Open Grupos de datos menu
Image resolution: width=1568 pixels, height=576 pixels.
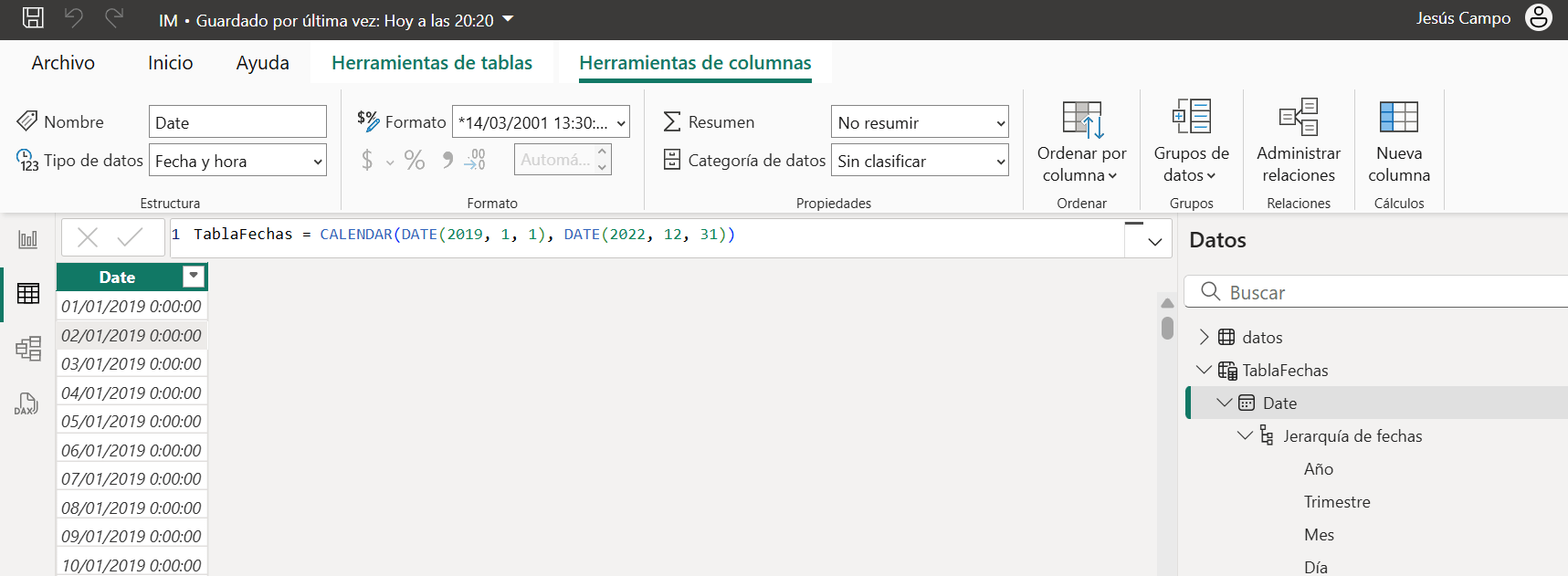coord(1191,141)
